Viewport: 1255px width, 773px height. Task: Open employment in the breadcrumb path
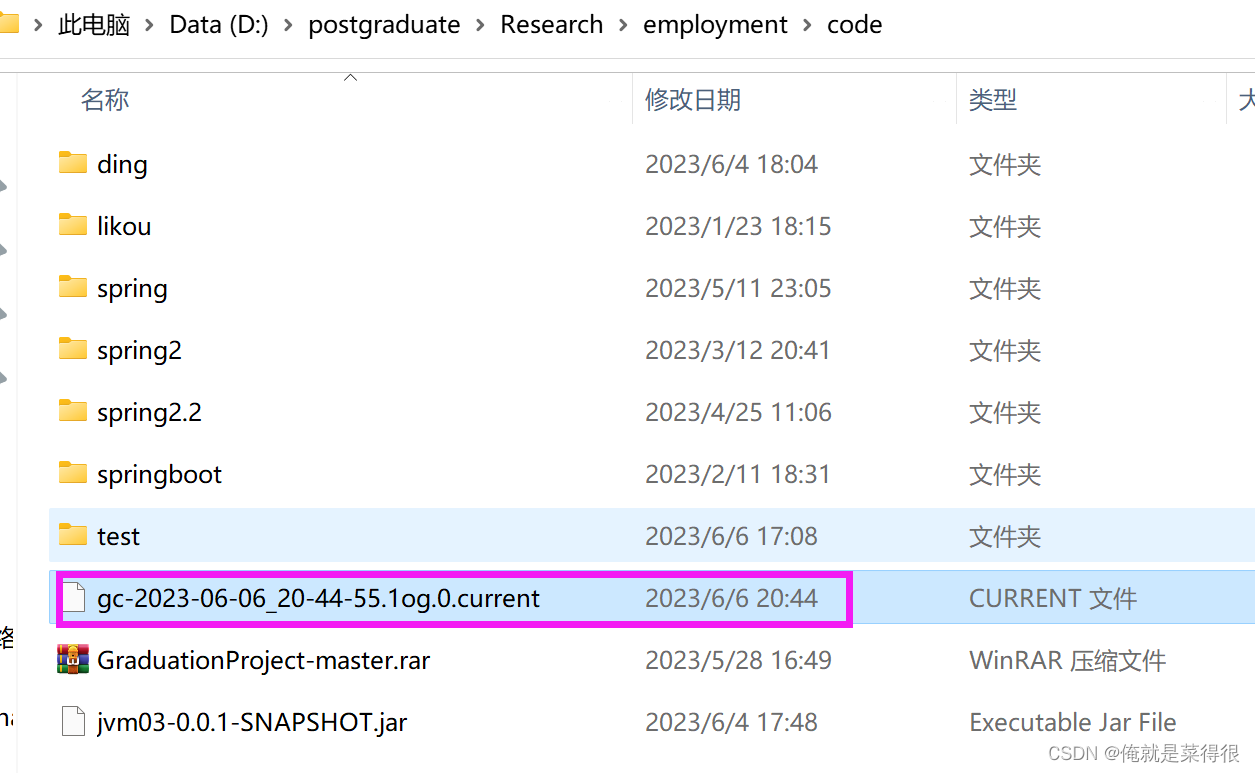click(715, 25)
